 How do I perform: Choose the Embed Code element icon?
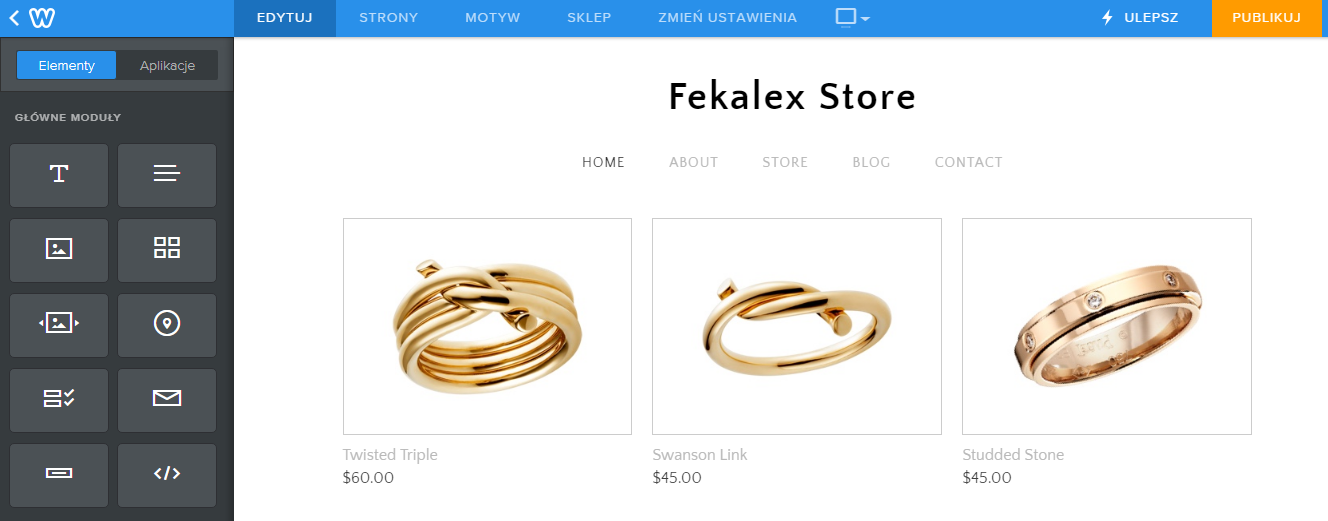click(x=167, y=475)
